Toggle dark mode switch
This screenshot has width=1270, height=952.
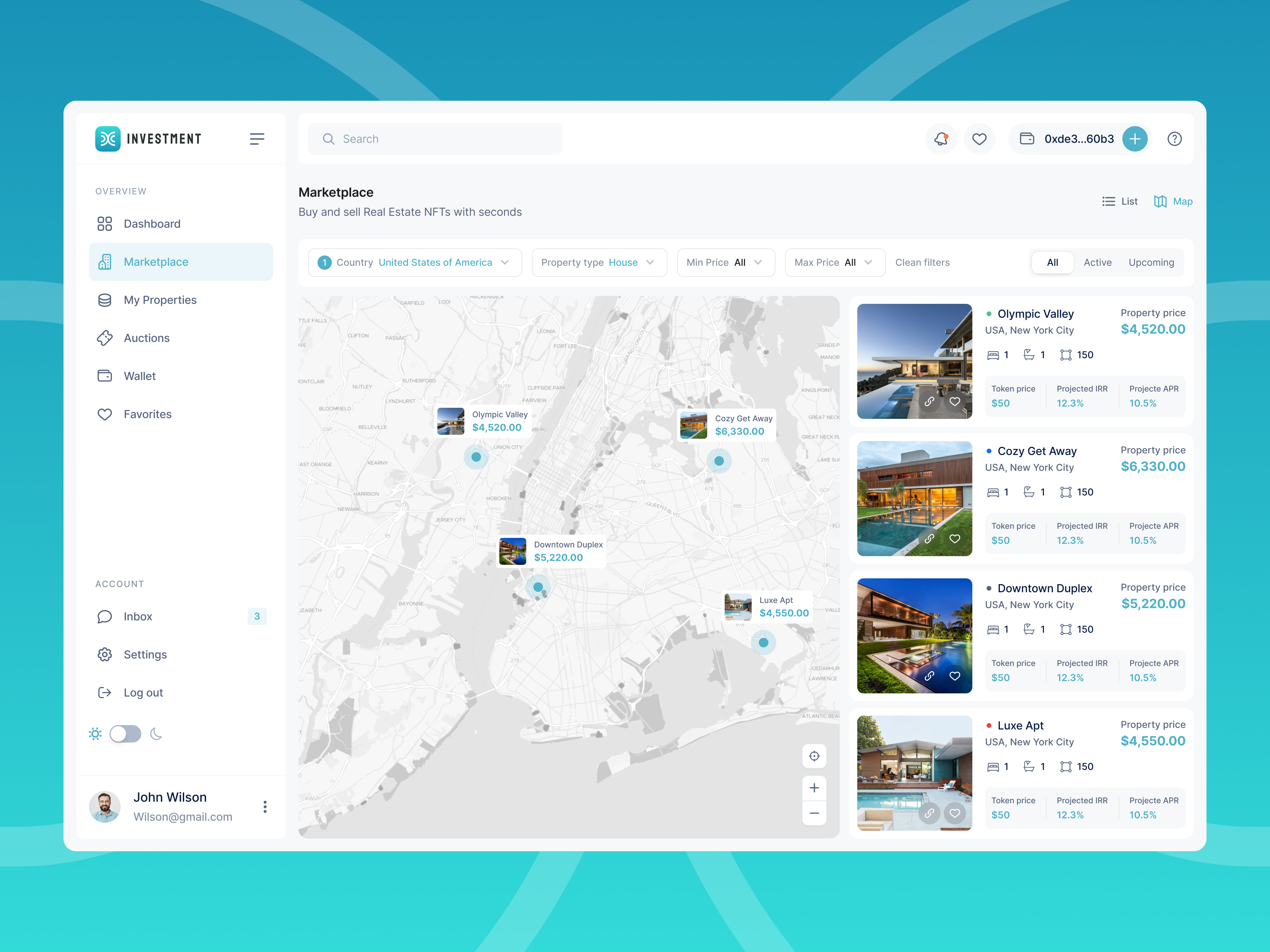point(125,734)
